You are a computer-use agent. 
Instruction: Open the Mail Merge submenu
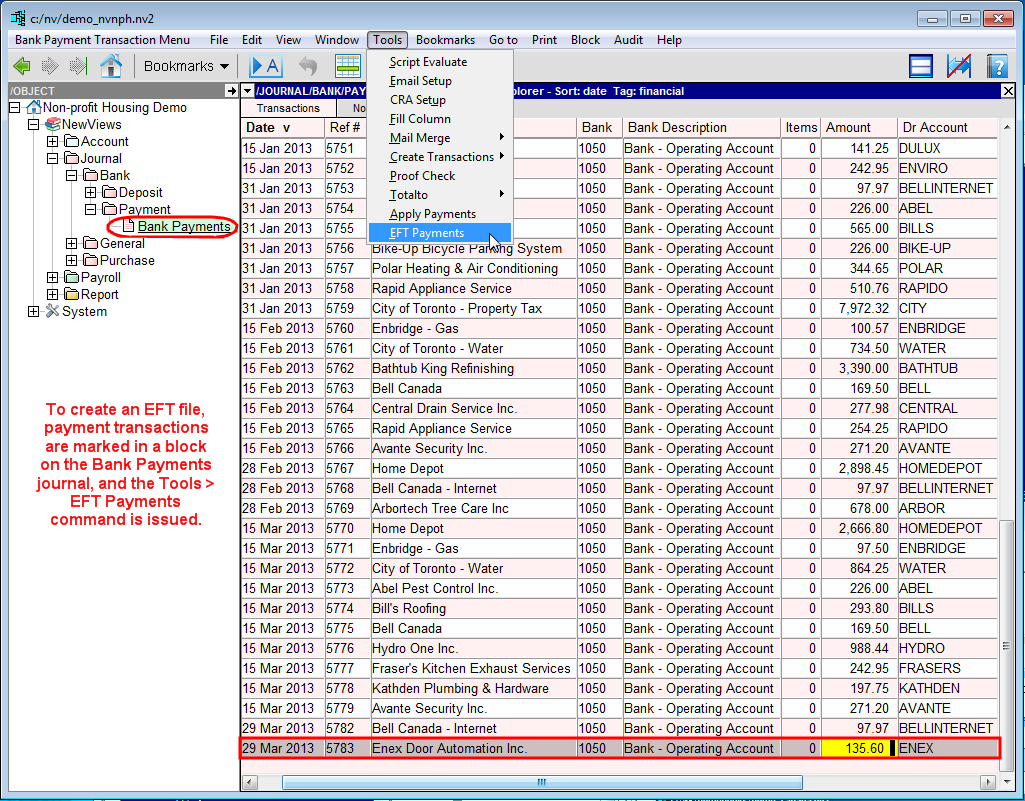click(420, 138)
